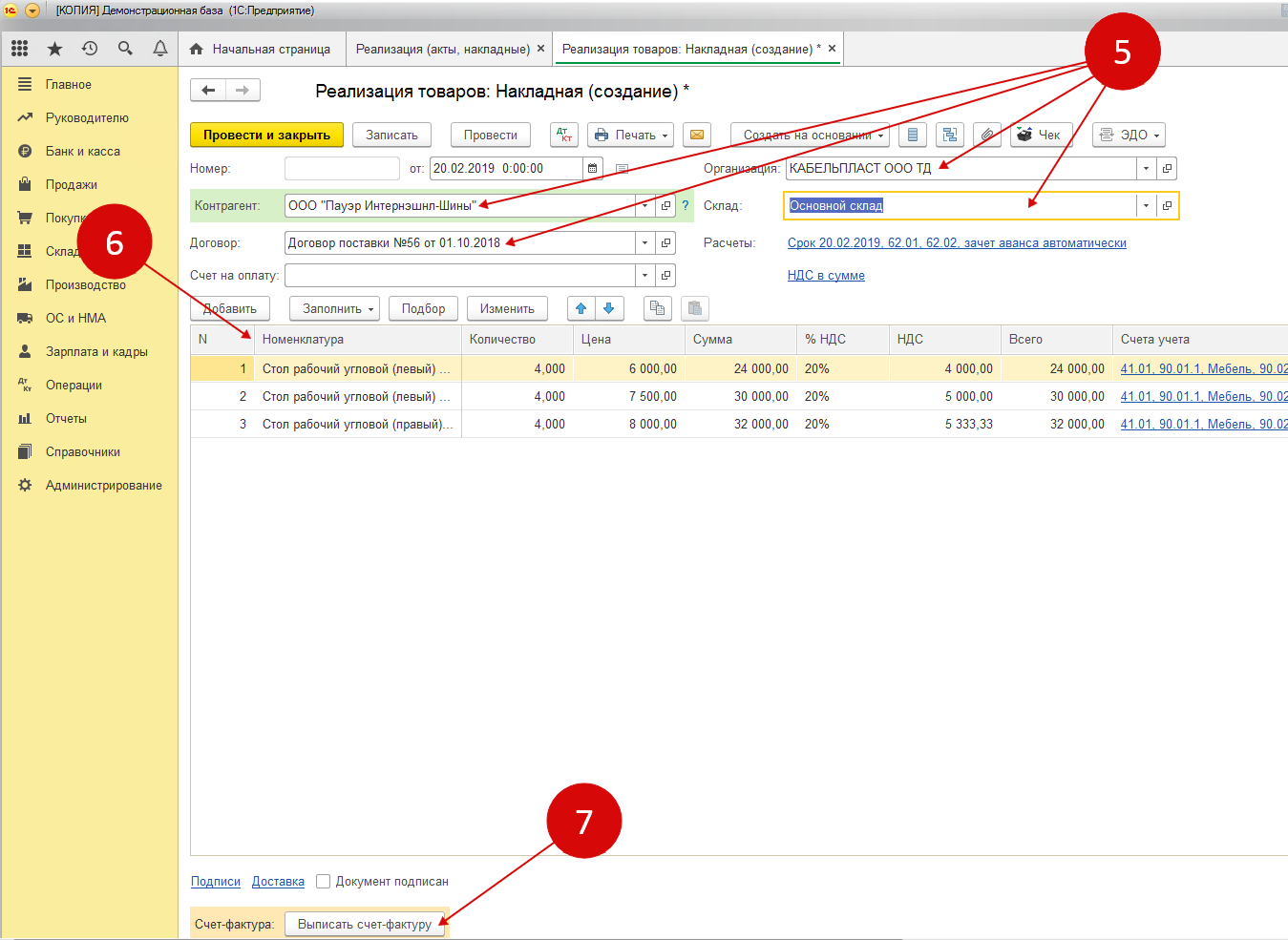Click the date field 20.02.2019
Viewport: 1288px width, 940px height.
point(506,168)
